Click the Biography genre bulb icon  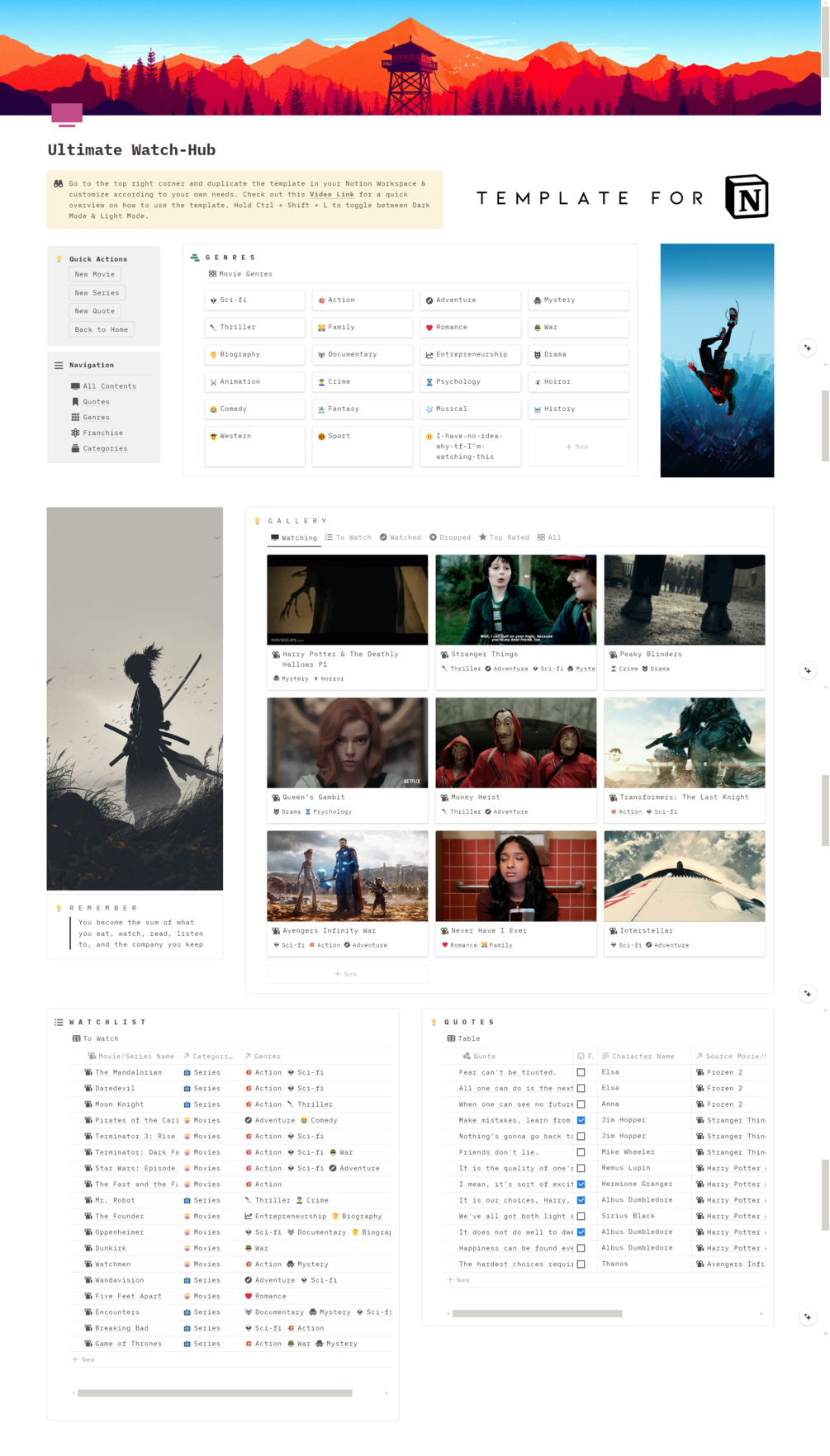click(x=214, y=355)
